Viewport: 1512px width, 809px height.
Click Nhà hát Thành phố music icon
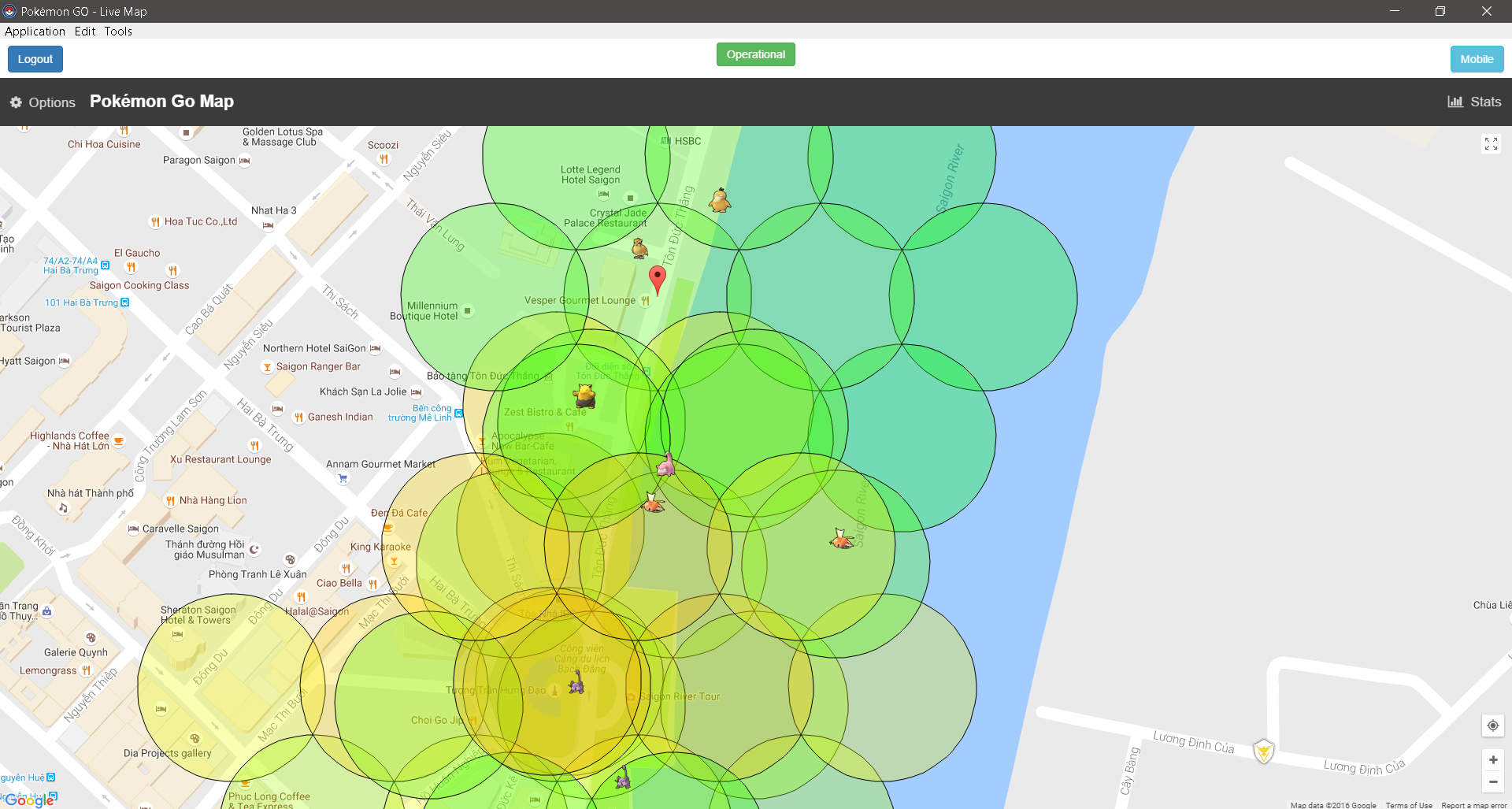pyautogui.click(x=63, y=508)
